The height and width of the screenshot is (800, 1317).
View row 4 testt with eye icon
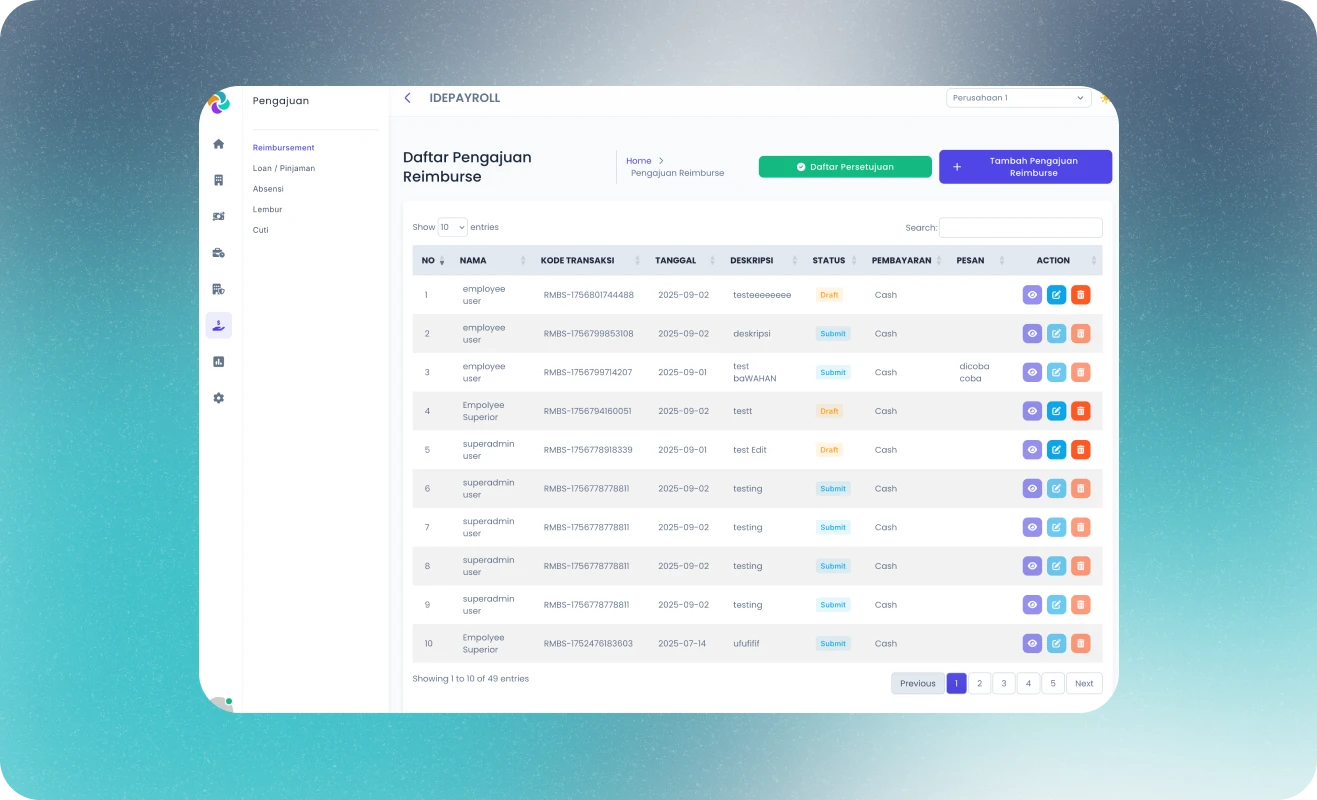point(1032,411)
